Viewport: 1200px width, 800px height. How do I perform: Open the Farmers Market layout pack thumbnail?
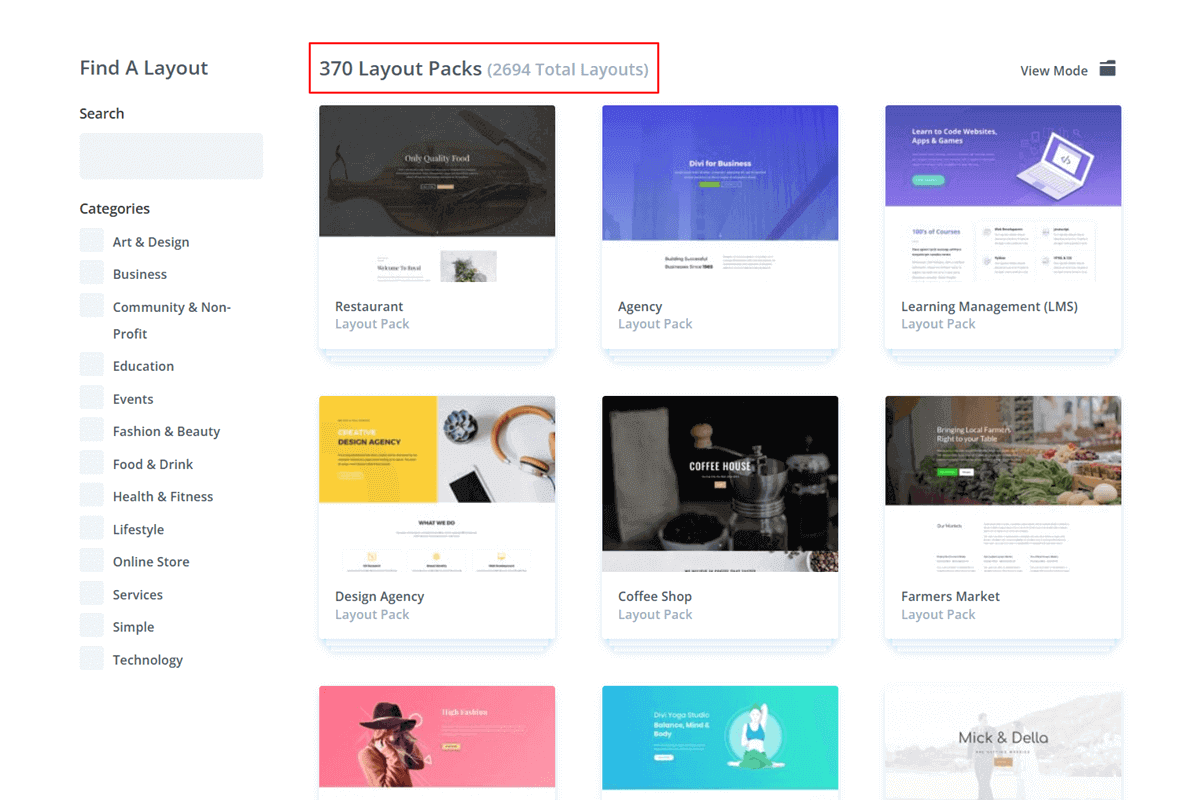click(x=1003, y=449)
